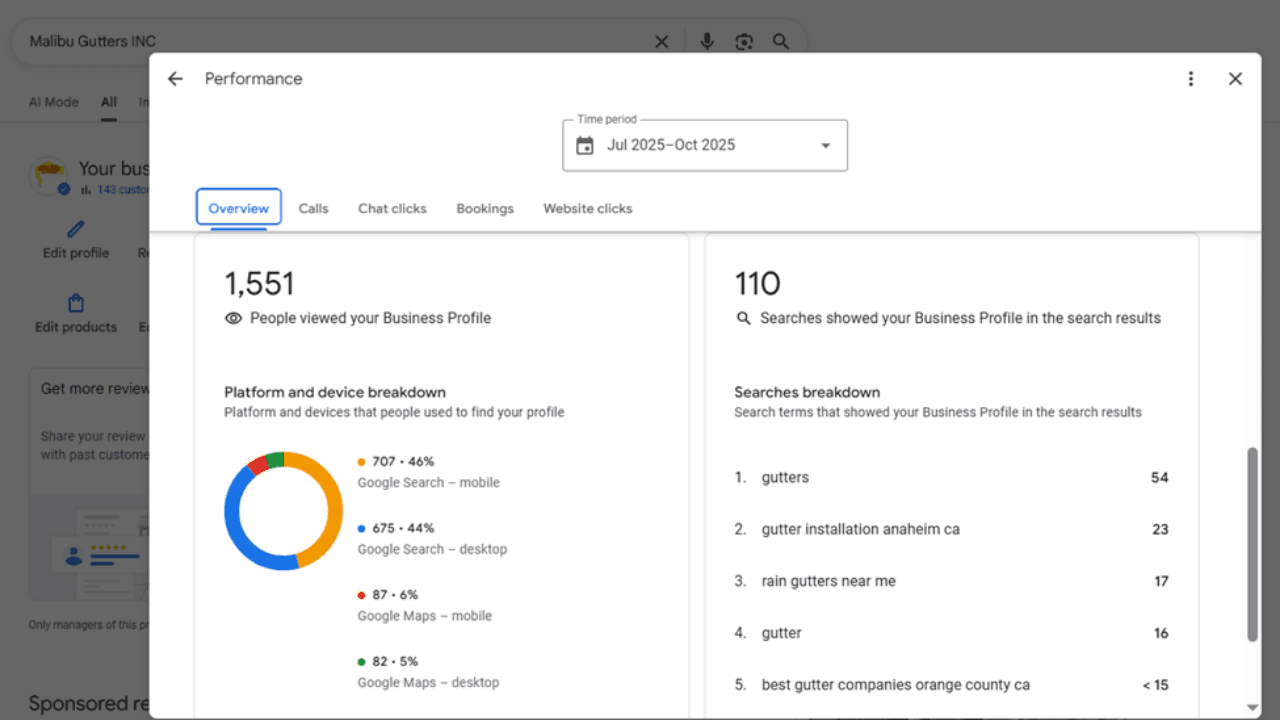This screenshot has width=1280, height=720.
Task: Click the back arrow in Performance header
Action: click(x=176, y=79)
